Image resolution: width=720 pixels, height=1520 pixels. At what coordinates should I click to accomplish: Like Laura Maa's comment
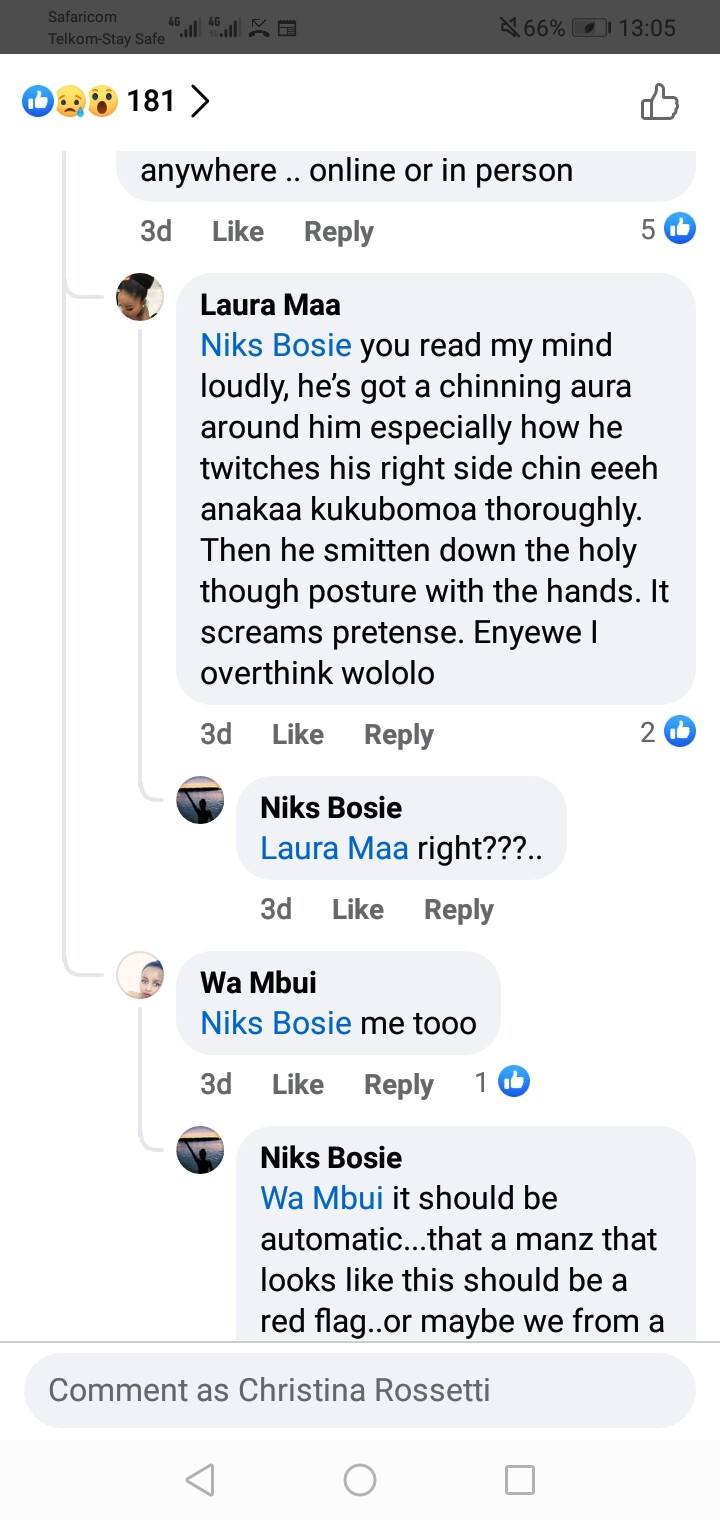coord(297,734)
